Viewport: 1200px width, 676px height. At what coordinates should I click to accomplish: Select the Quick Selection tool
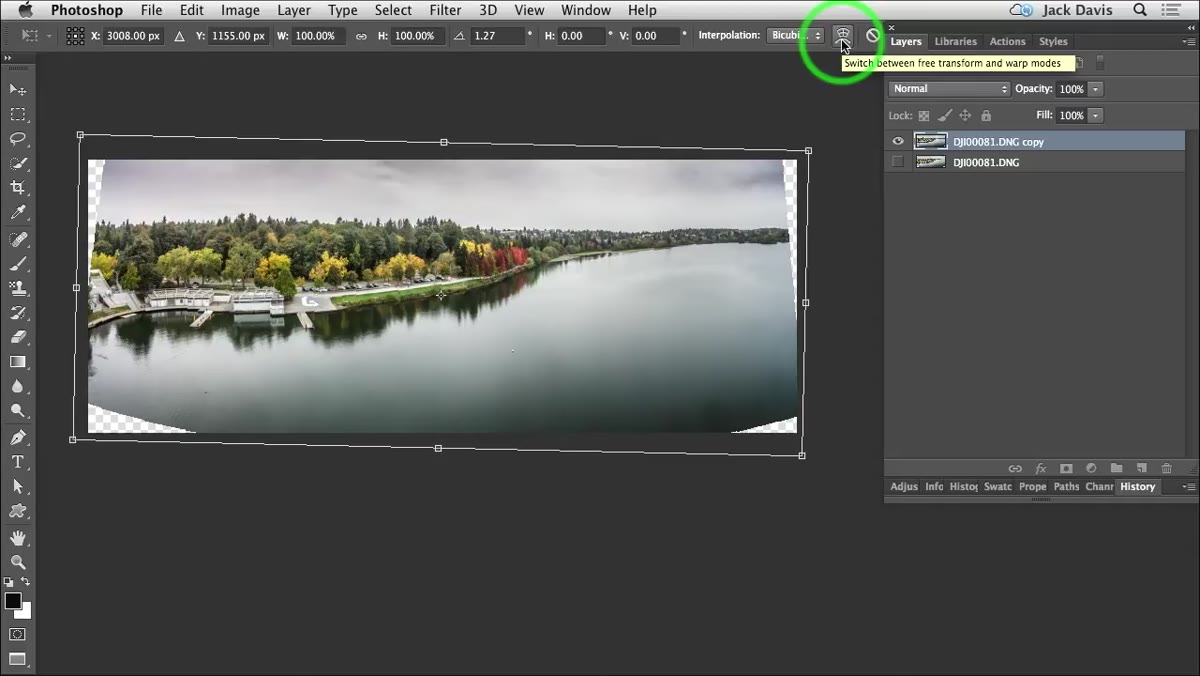[18, 163]
